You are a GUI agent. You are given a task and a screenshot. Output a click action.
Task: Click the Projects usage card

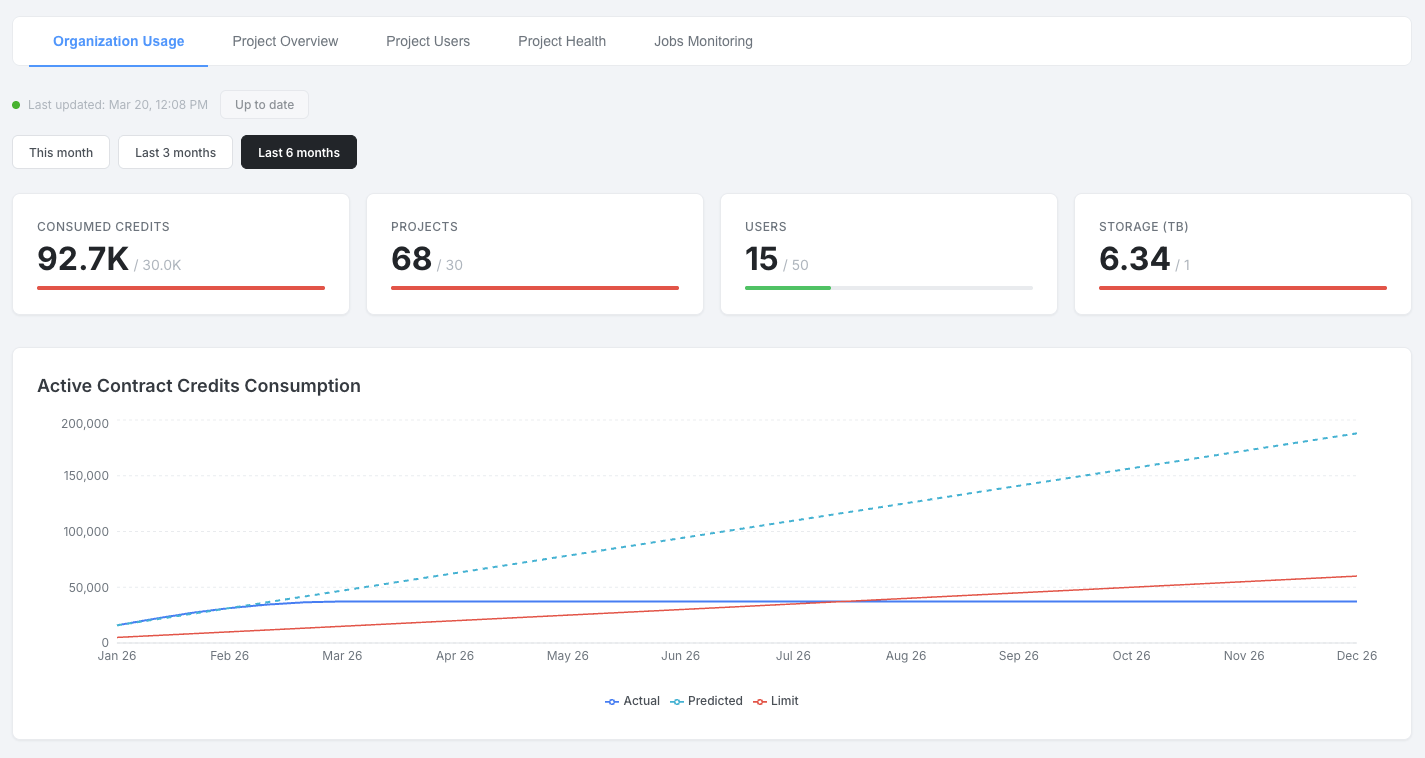point(535,254)
